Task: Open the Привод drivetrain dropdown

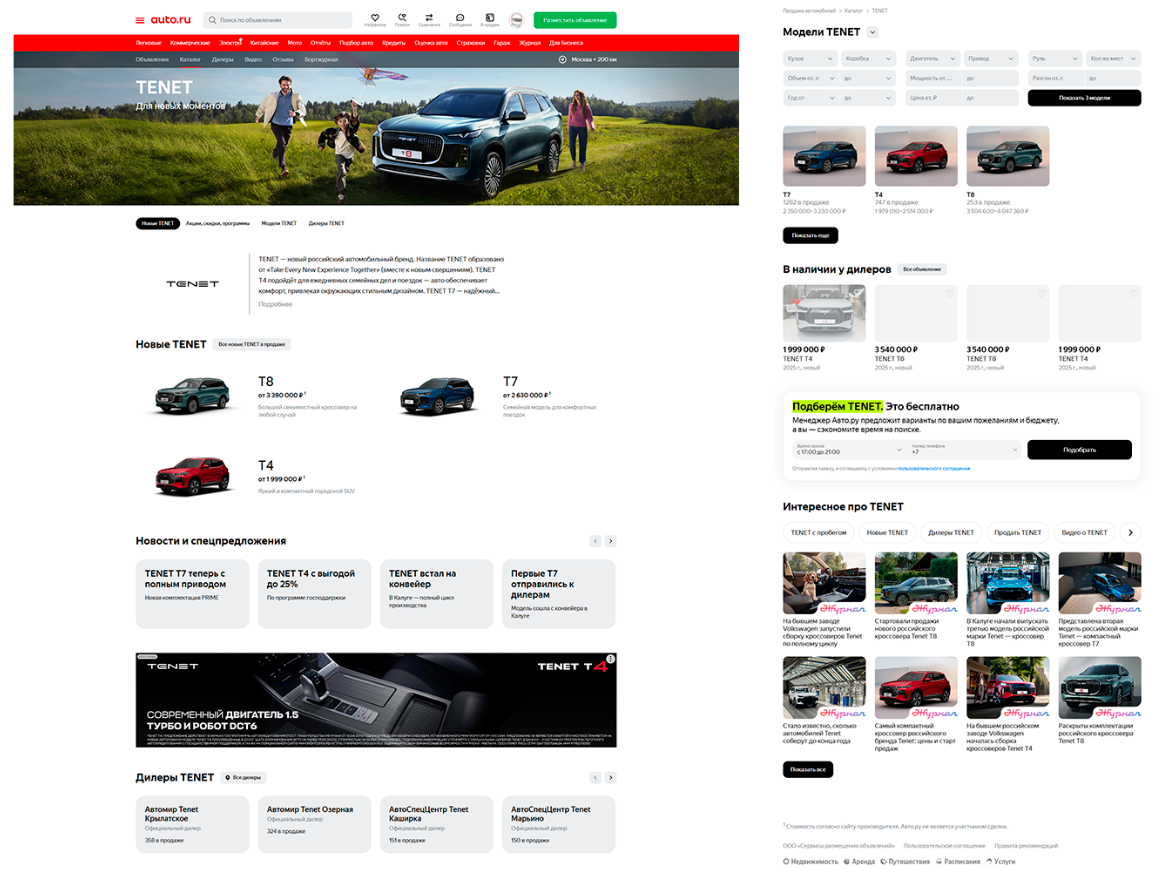Action: tap(991, 59)
